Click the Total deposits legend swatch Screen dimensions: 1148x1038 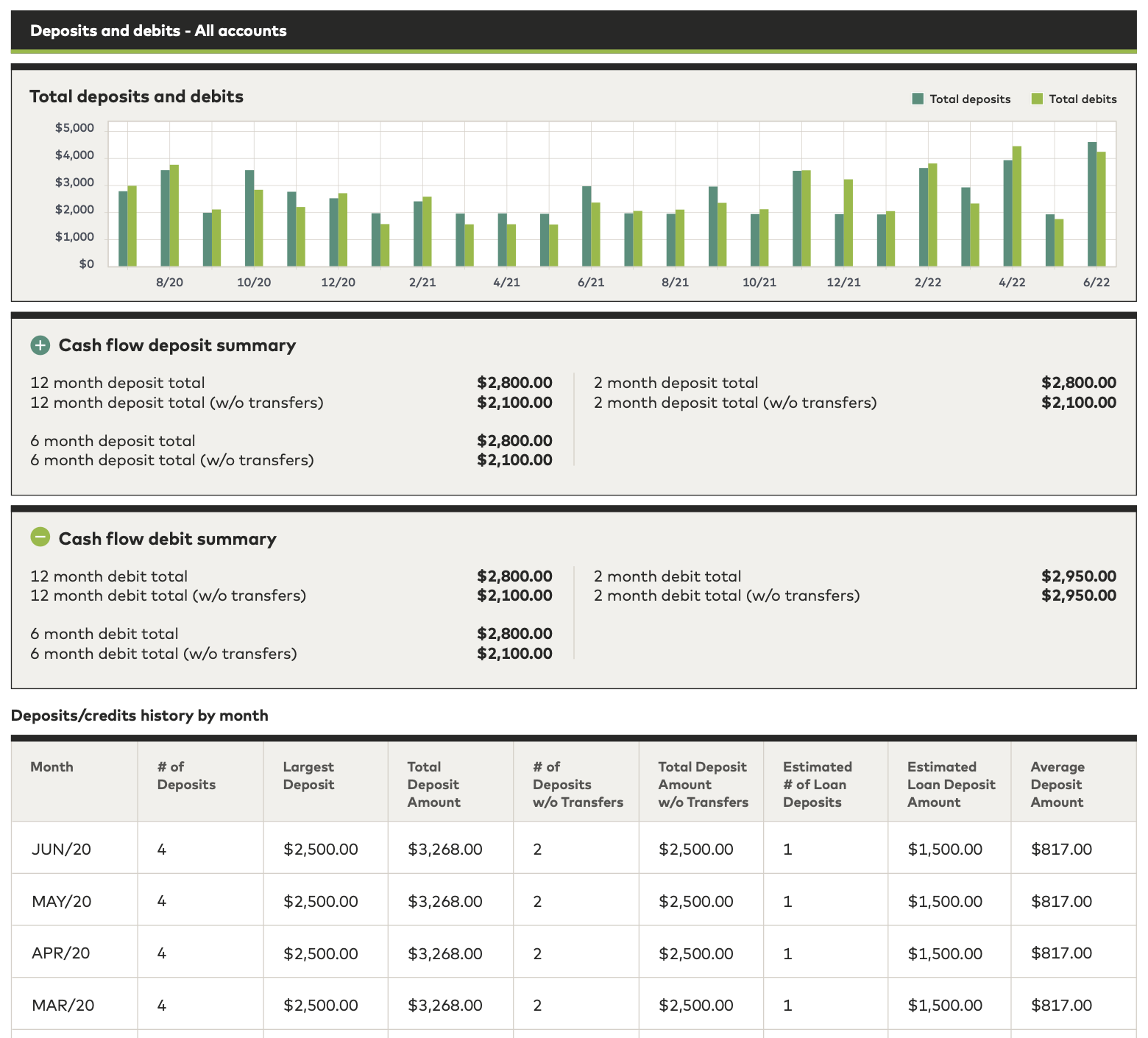click(x=917, y=99)
